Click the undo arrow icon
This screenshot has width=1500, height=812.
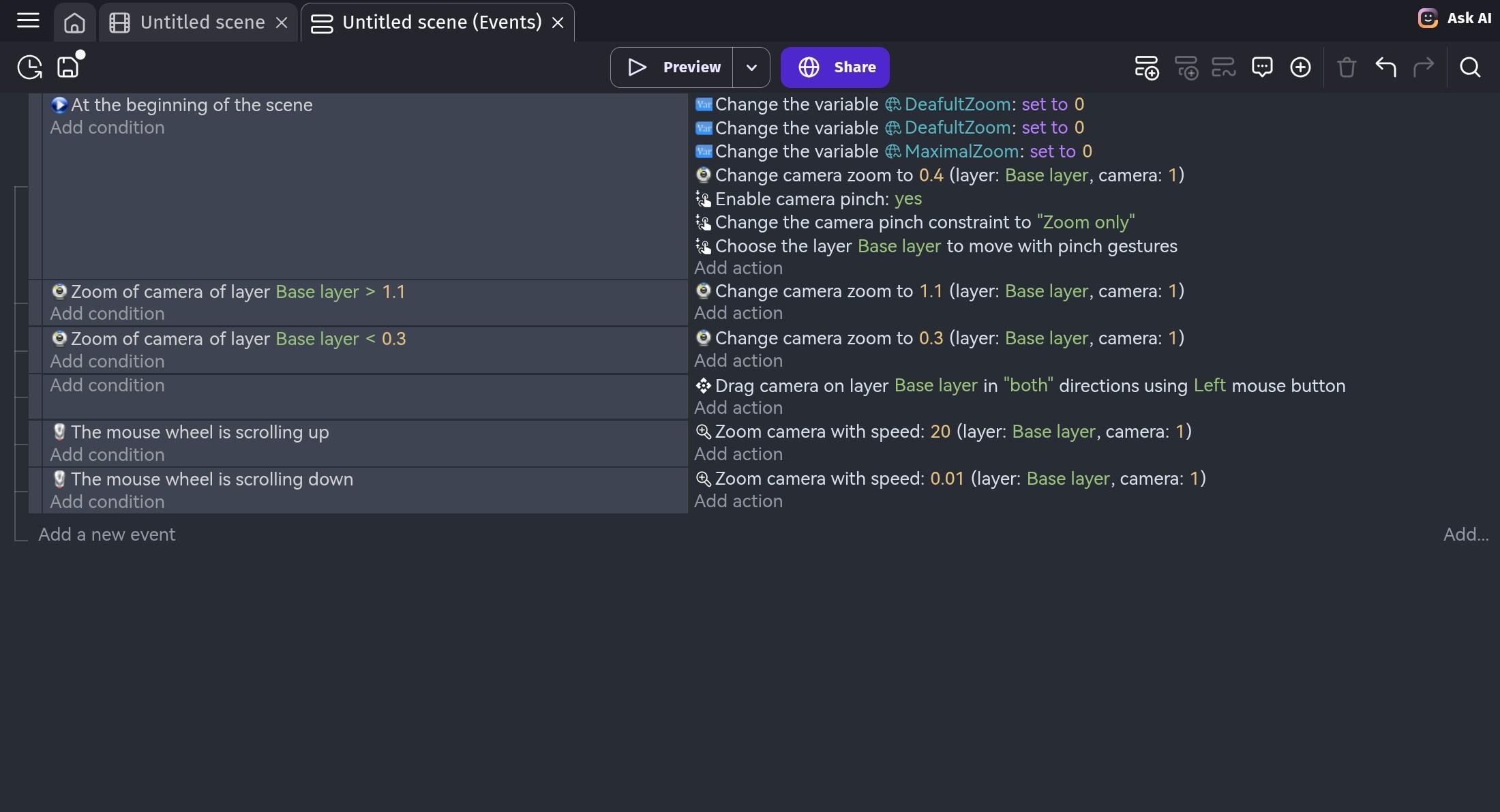click(x=1385, y=67)
